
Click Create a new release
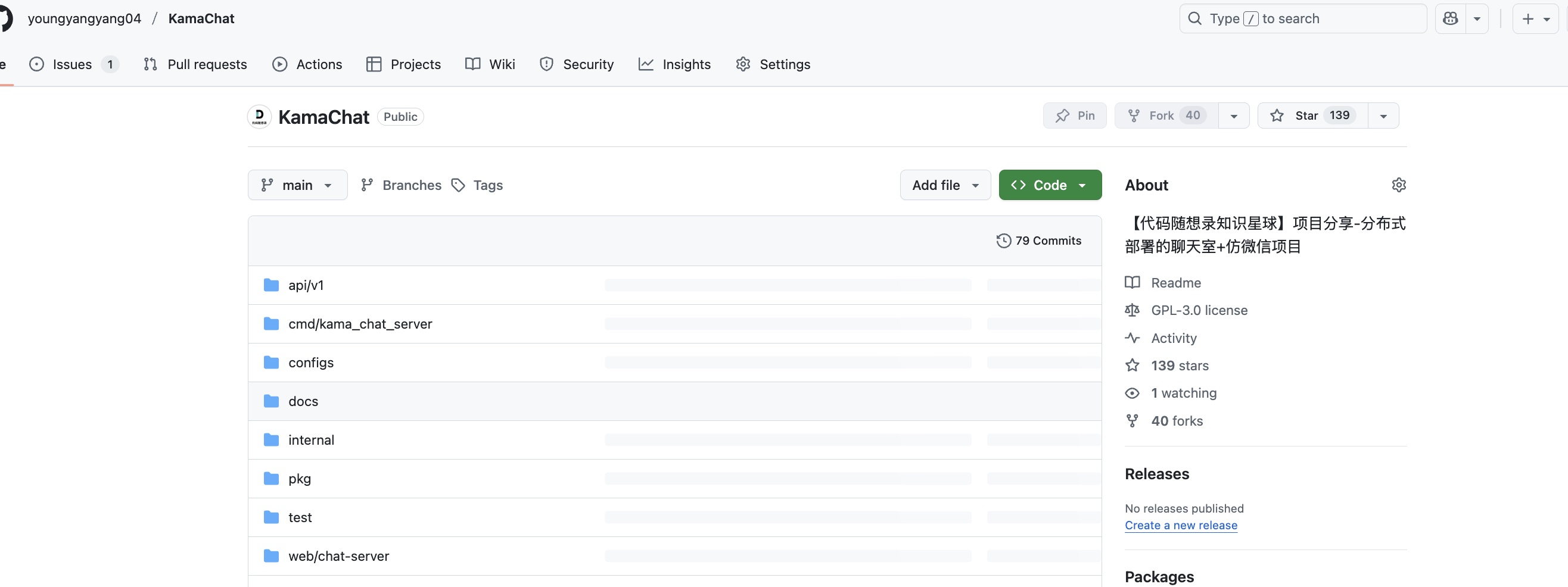pyautogui.click(x=1181, y=525)
